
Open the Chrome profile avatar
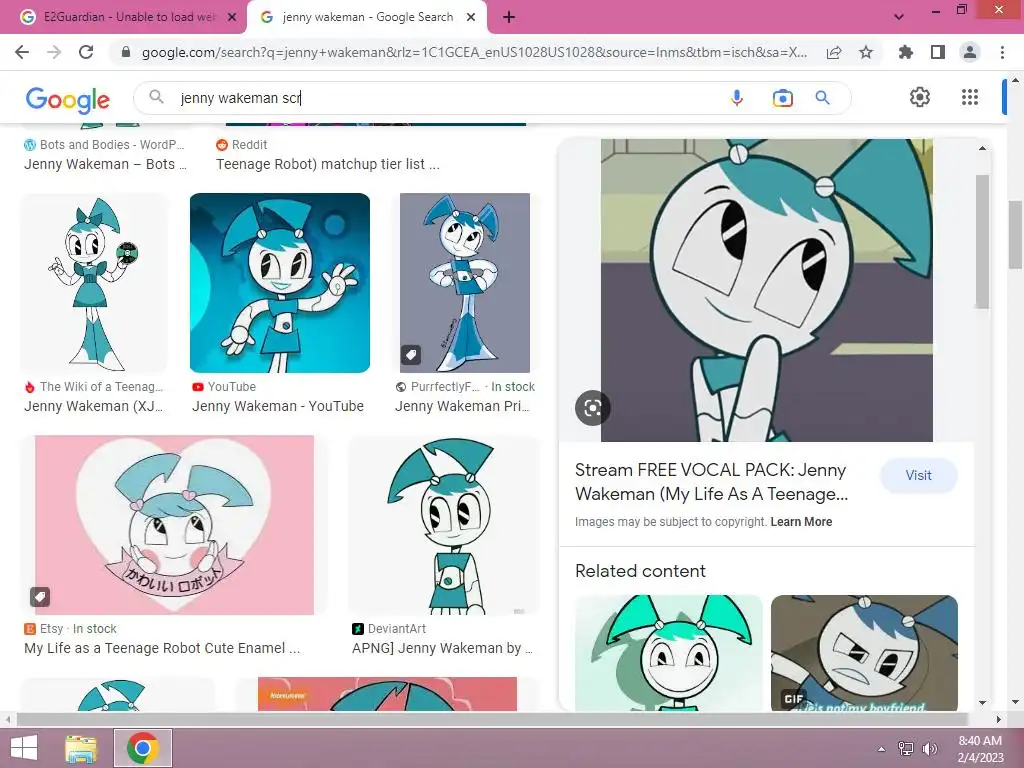tap(970, 52)
